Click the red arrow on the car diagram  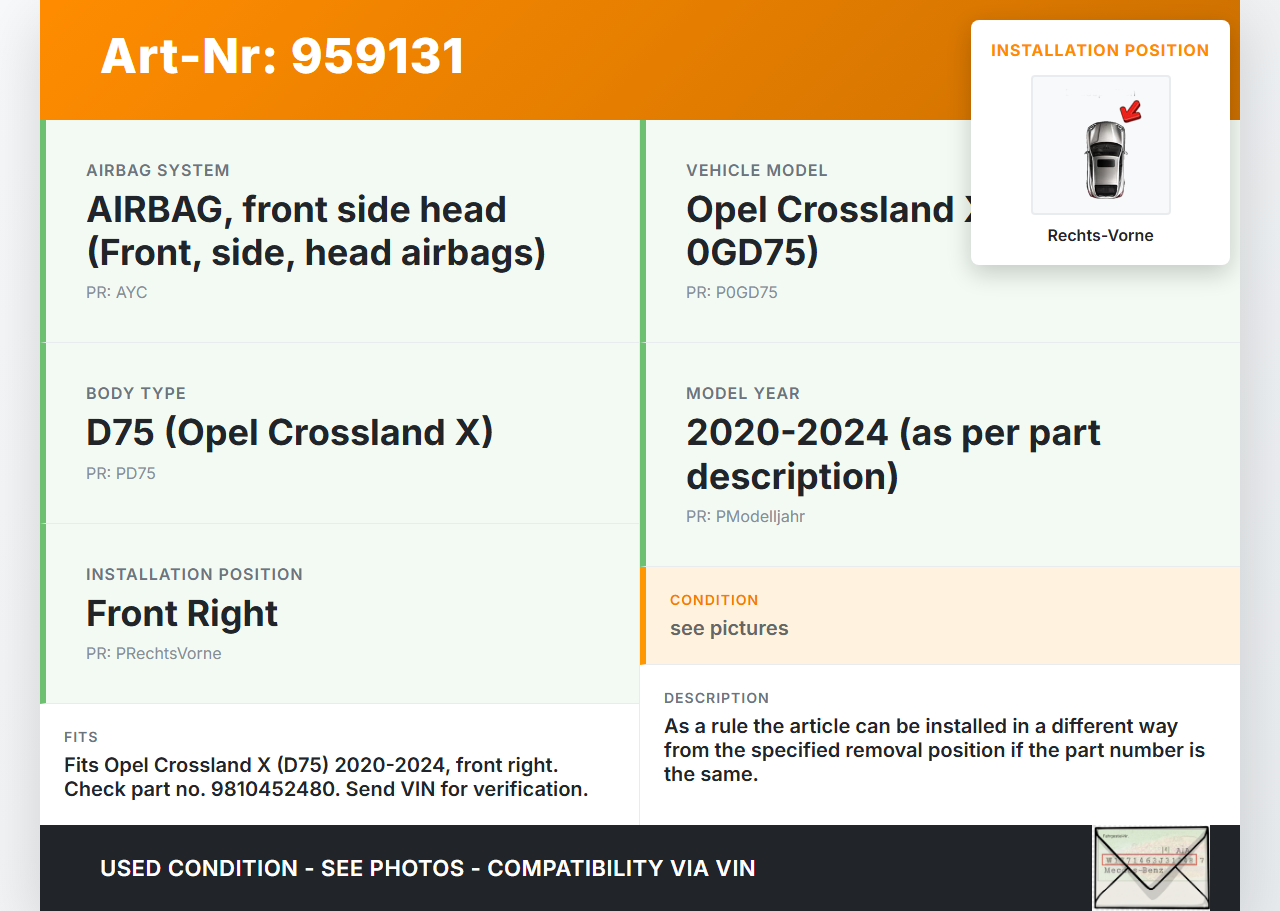1131,110
